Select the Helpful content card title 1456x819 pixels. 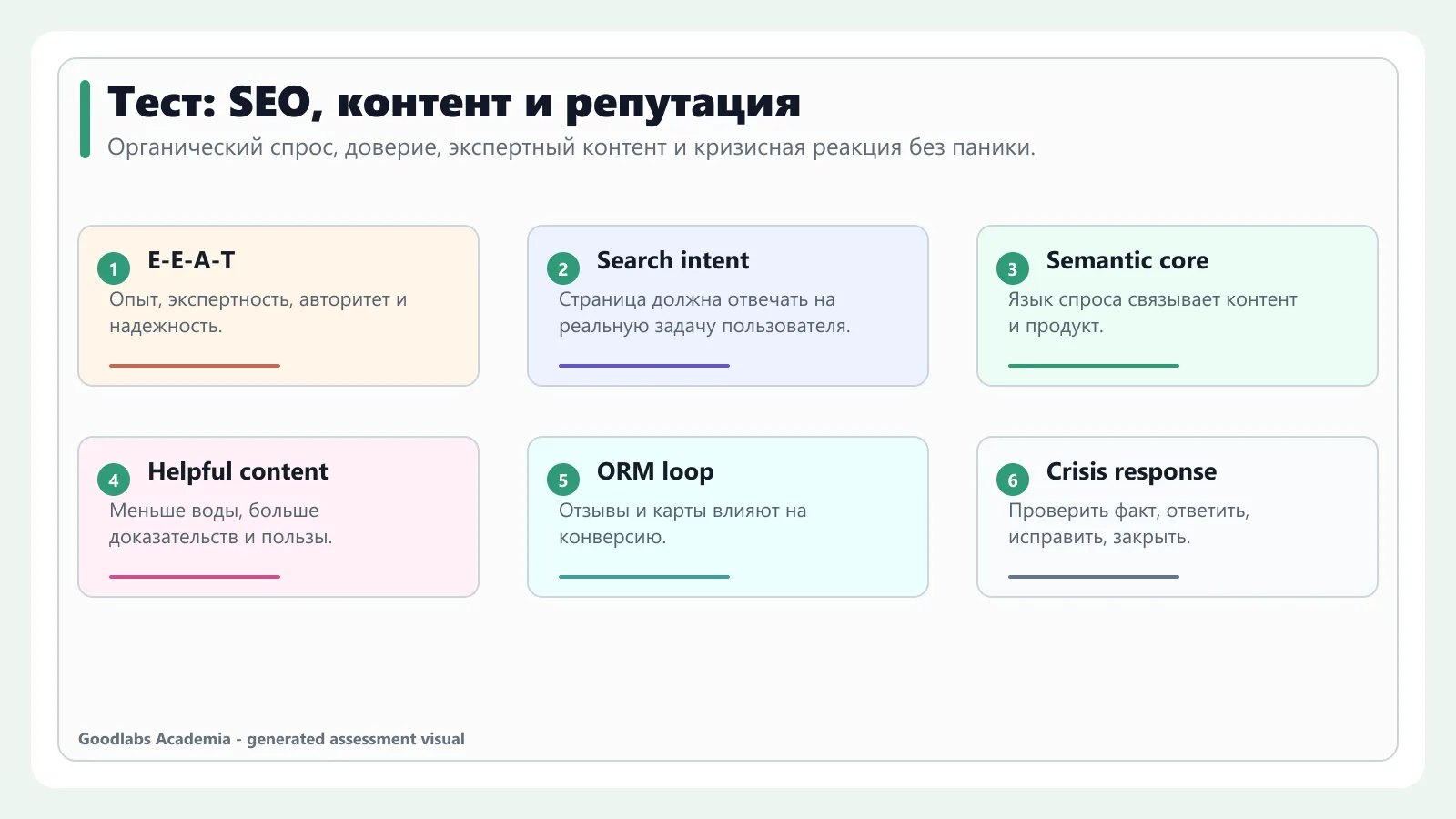coord(238,471)
